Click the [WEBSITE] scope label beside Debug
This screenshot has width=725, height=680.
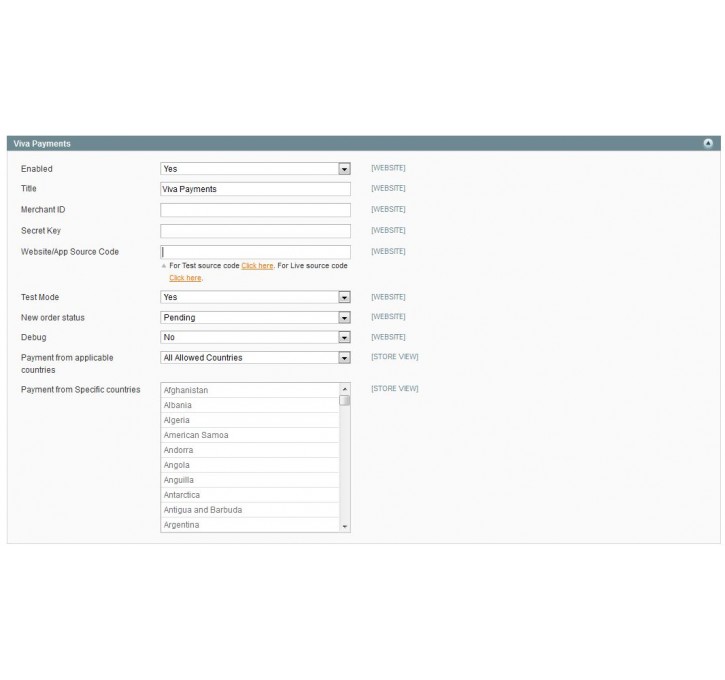(x=388, y=337)
